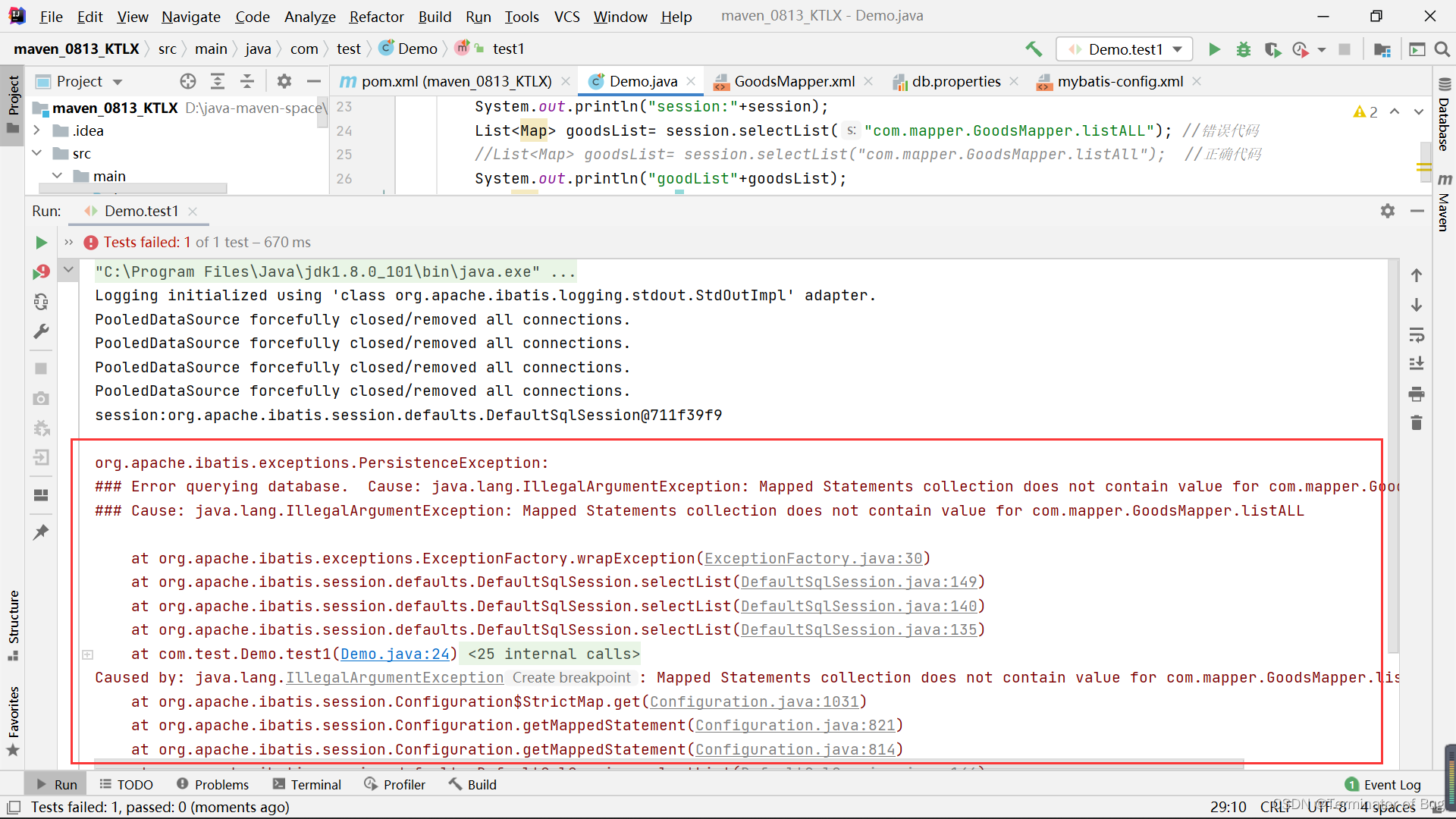Image resolution: width=1456 pixels, height=819 pixels.
Task: Click the stop button in top toolbar
Action: (1345, 49)
